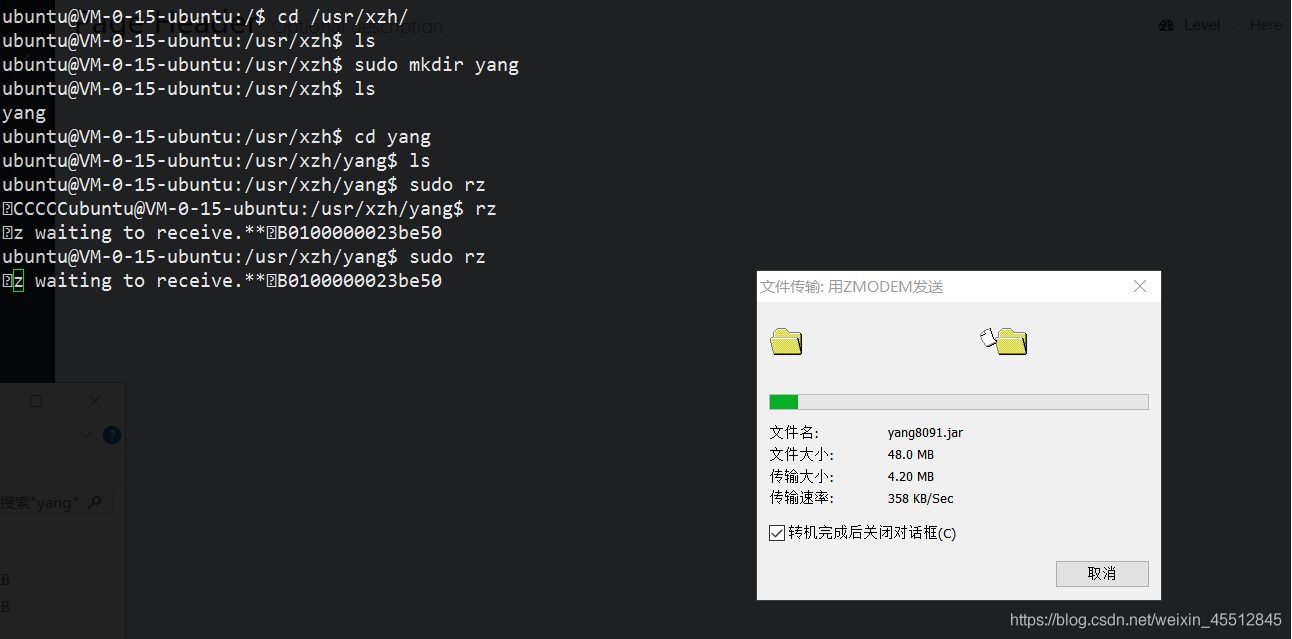Close the dimmed file explorer window

coord(95,401)
